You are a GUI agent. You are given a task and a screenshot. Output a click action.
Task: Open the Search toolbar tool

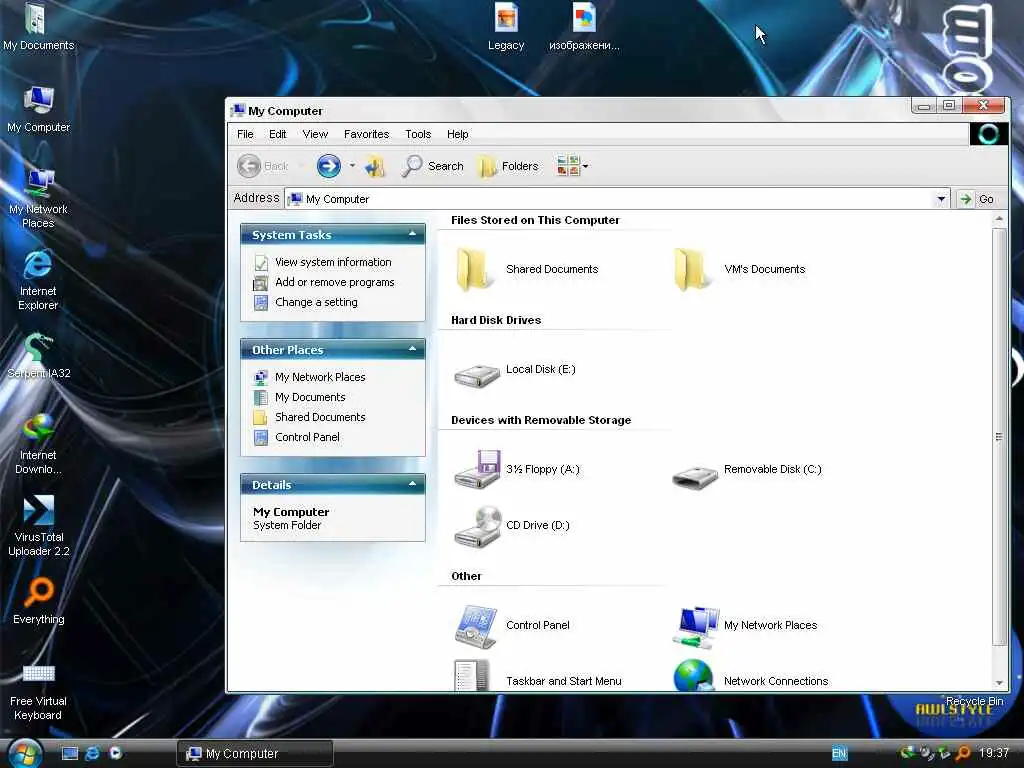click(432, 166)
